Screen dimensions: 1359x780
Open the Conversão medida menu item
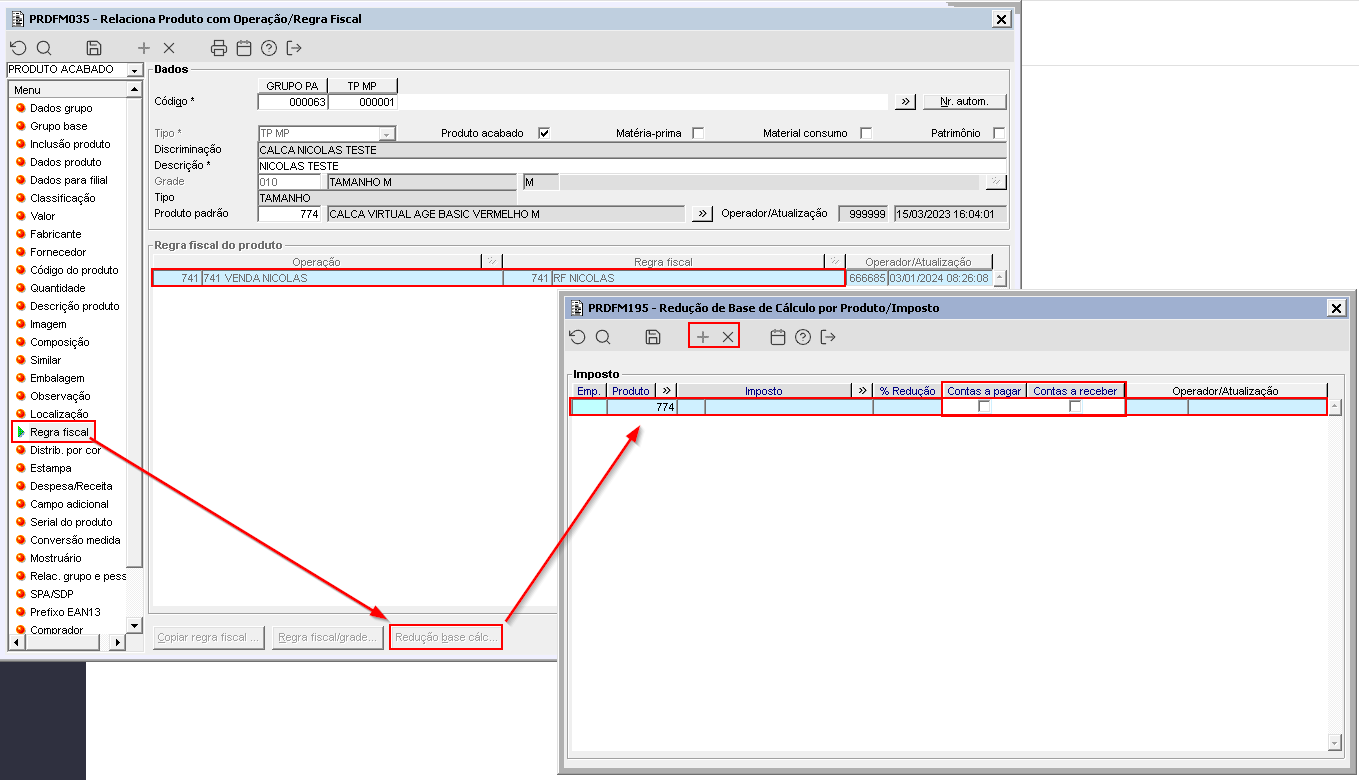[x=75, y=540]
